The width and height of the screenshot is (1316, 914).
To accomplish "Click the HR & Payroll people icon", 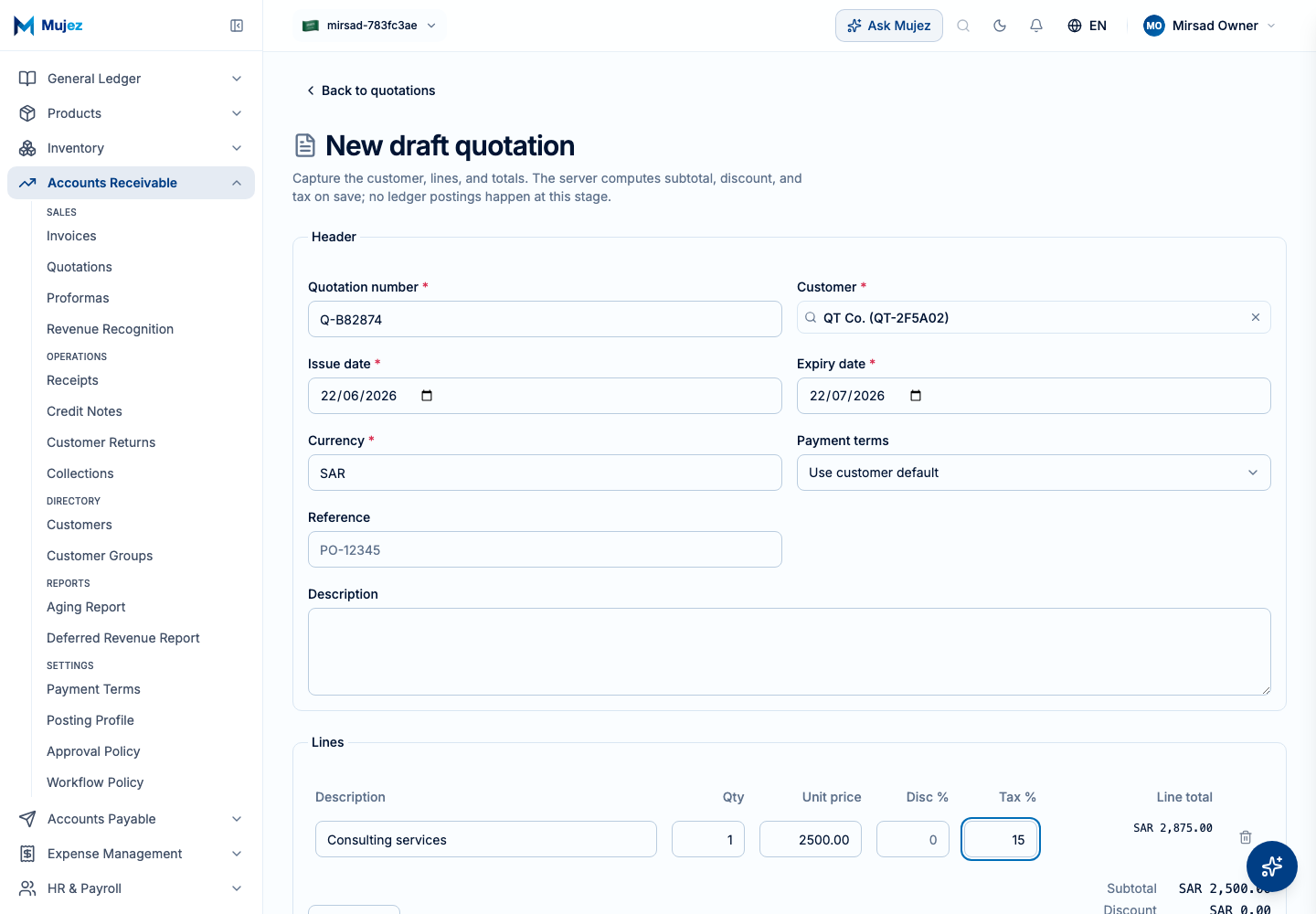I will 27,888.
